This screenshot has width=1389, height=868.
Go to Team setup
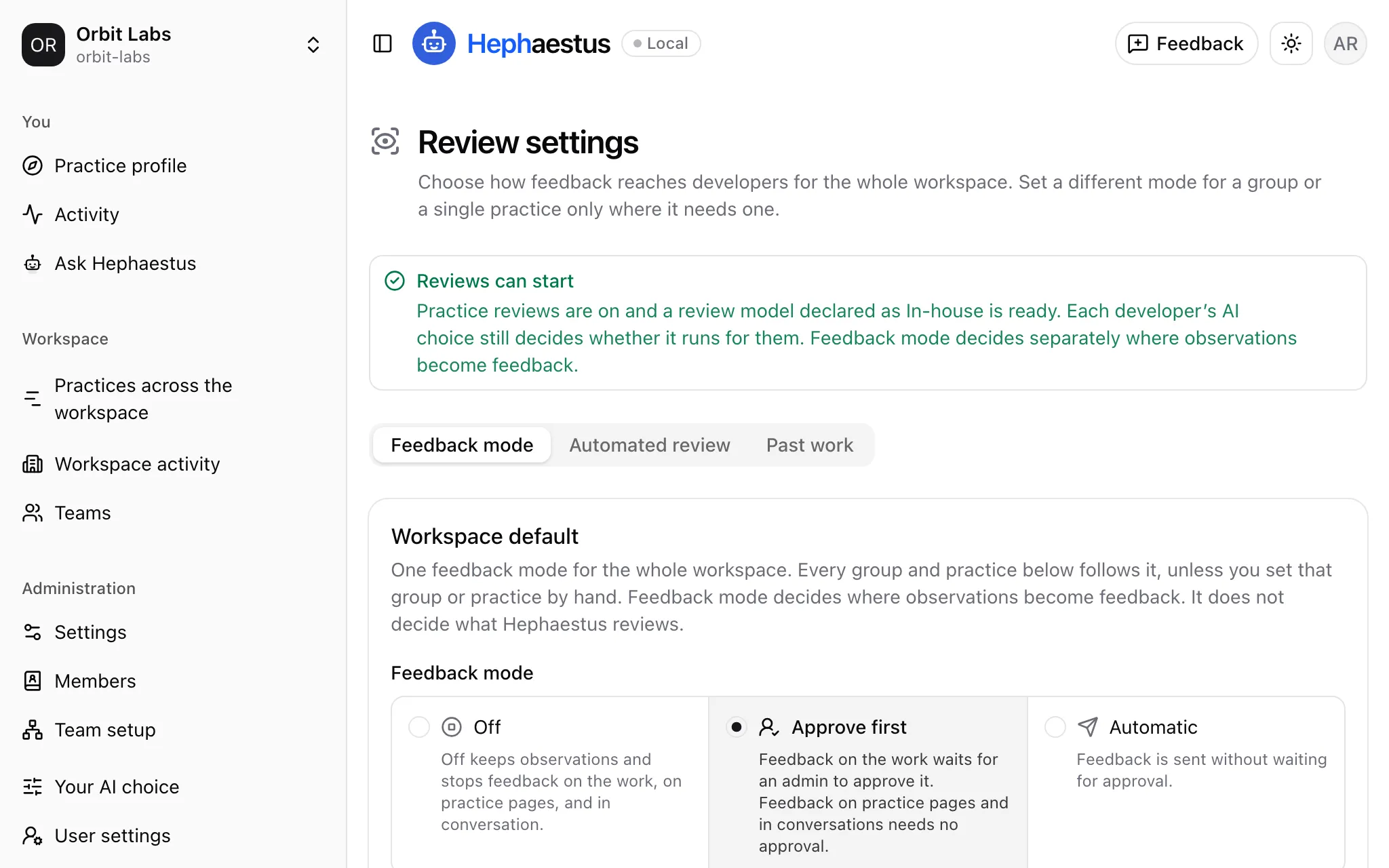coord(173,730)
